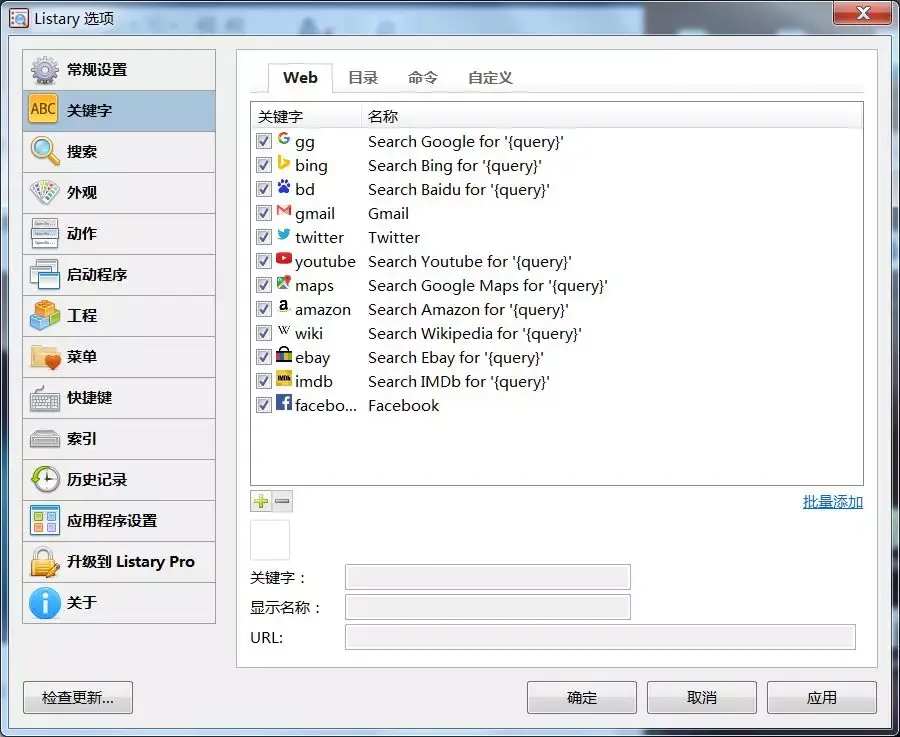
Task: Open the History (历史记录) clock icon
Action: point(45,479)
